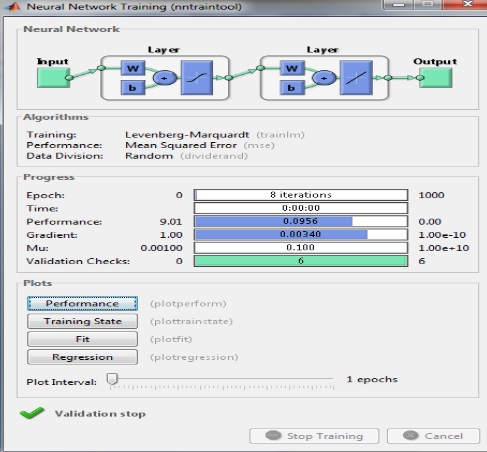Open the Performance plot
Screen dimensions: 487x452
pos(82,303)
